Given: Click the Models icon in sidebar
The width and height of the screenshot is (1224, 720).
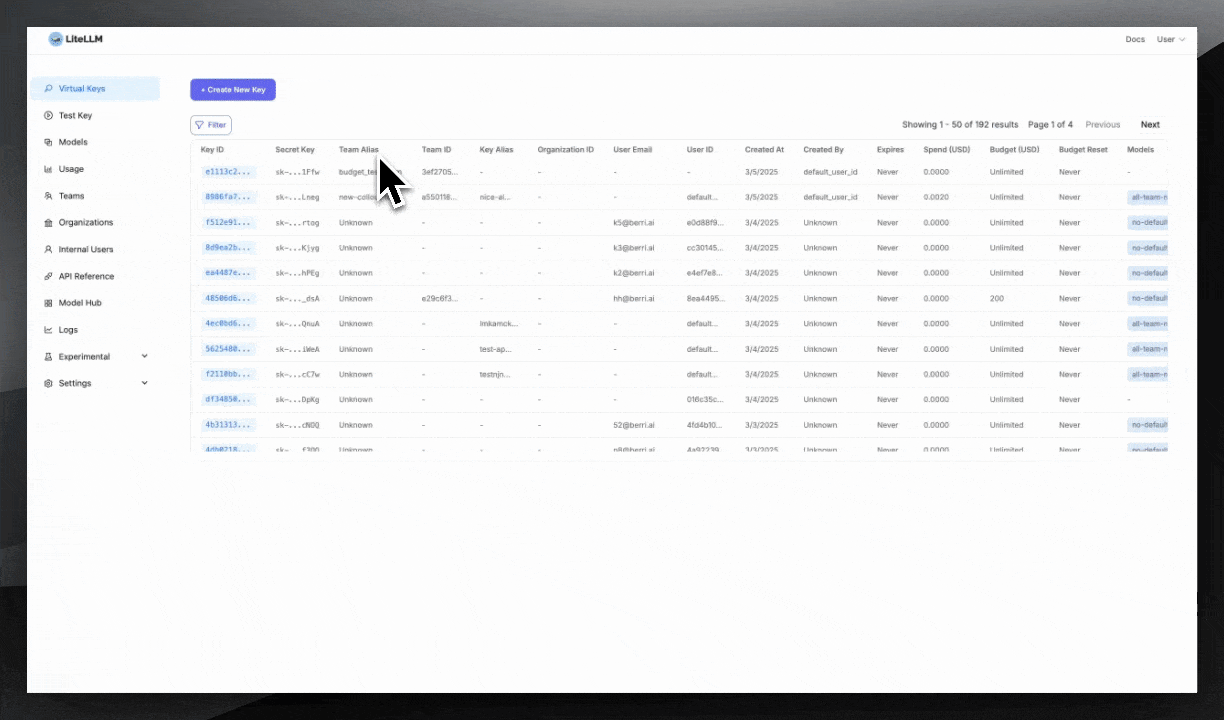Looking at the screenshot, I should (x=48, y=142).
